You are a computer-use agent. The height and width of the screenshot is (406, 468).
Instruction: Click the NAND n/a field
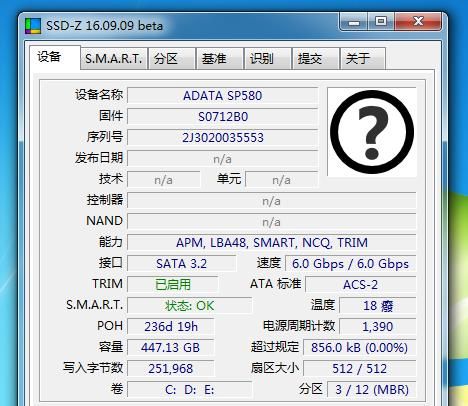click(271, 222)
